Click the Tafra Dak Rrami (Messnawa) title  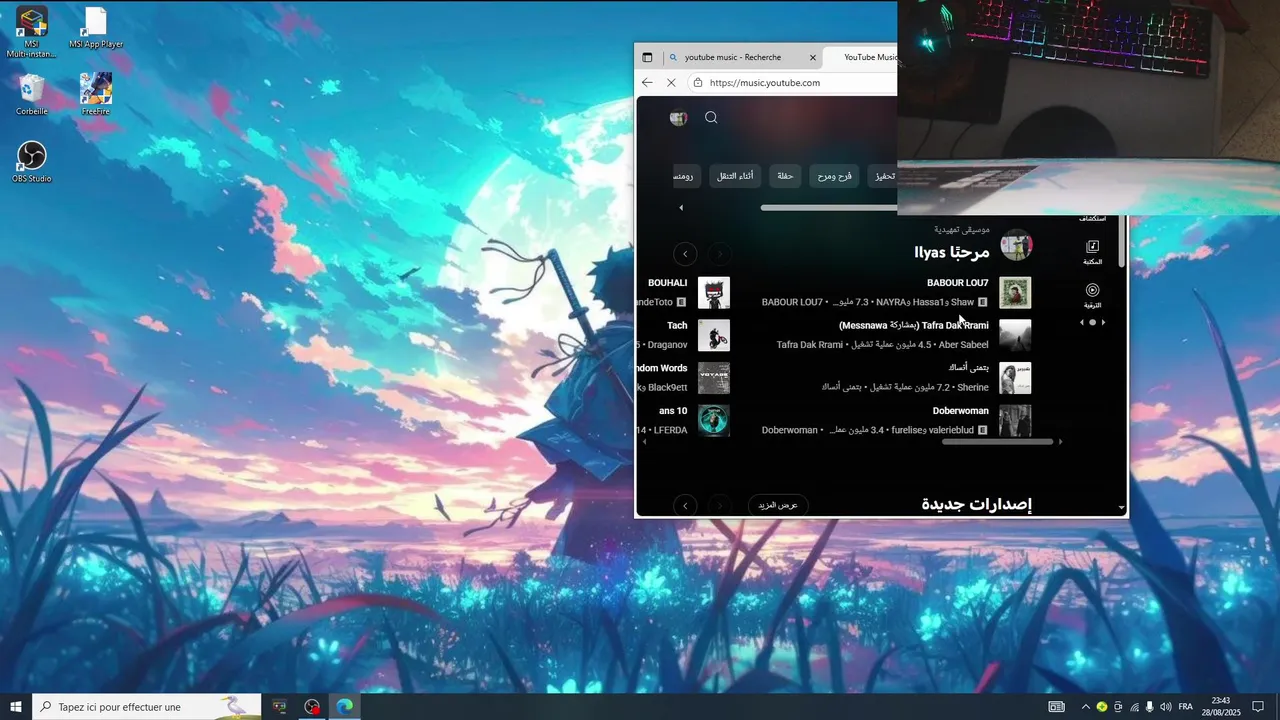[914, 326]
